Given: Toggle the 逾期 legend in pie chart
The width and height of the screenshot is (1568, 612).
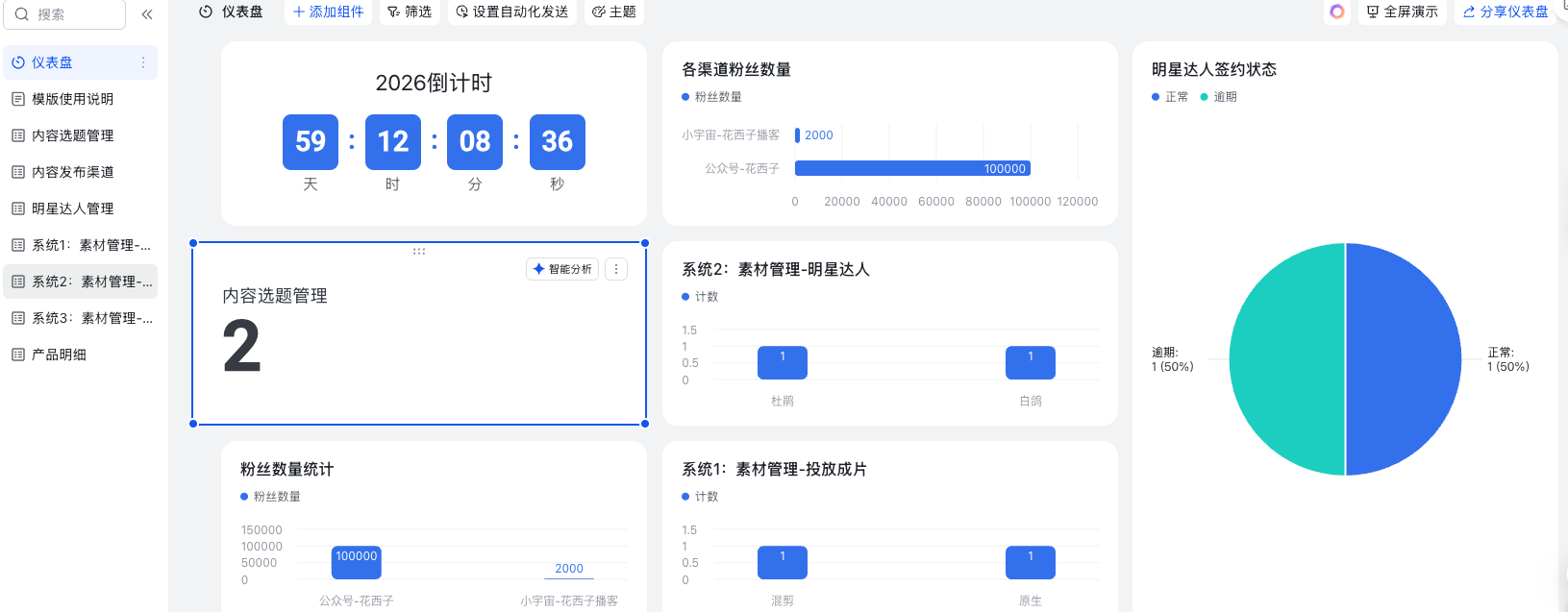Looking at the screenshot, I should [1218, 97].
